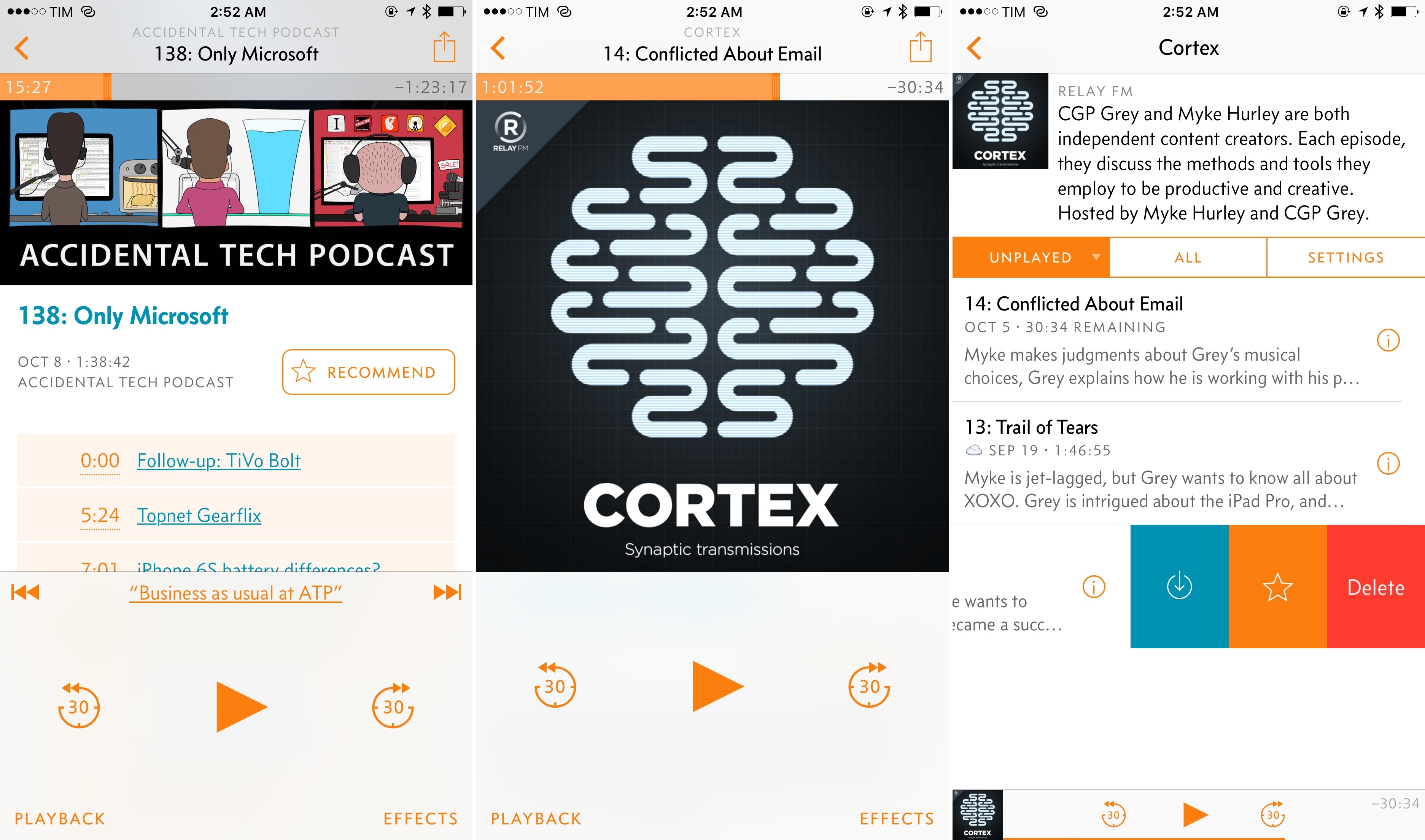Image resolution: width=1425 pixels, height=840 pixels.
Task: Open Cortex podcast Settings tab
Action: click(1346, 258)
